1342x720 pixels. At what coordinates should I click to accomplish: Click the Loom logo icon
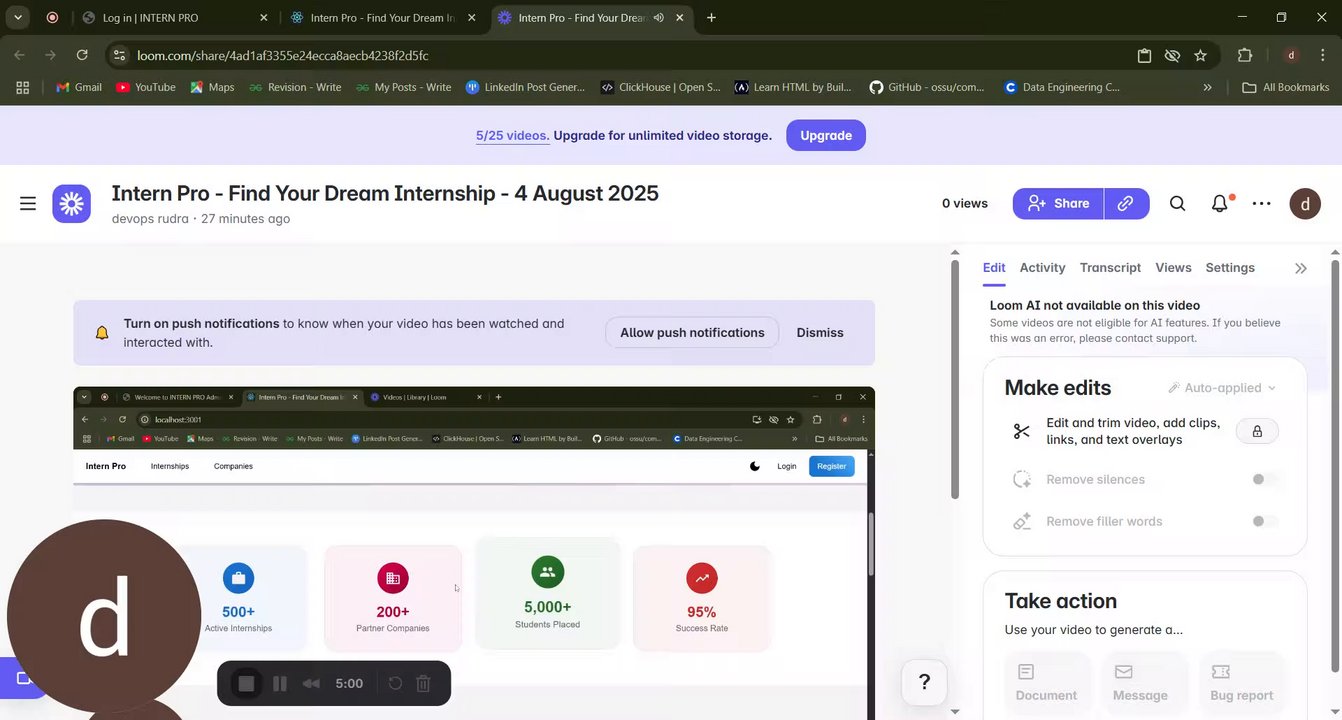point(72,204)
